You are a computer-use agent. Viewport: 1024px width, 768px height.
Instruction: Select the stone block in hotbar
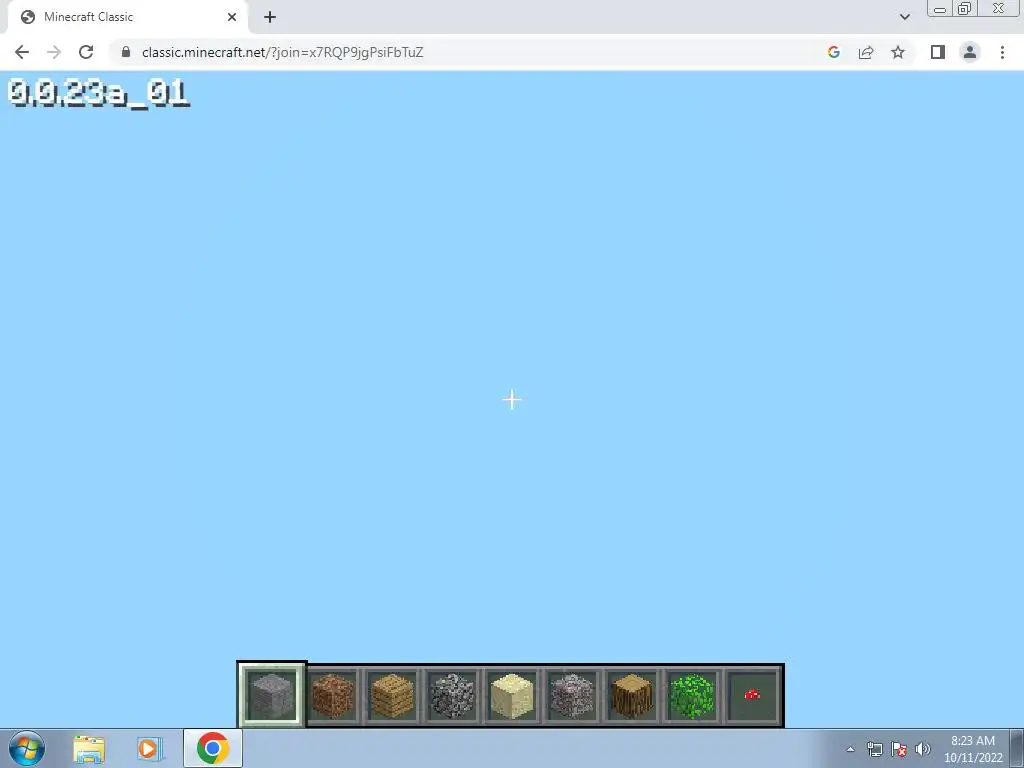click(x=272, y=695)
